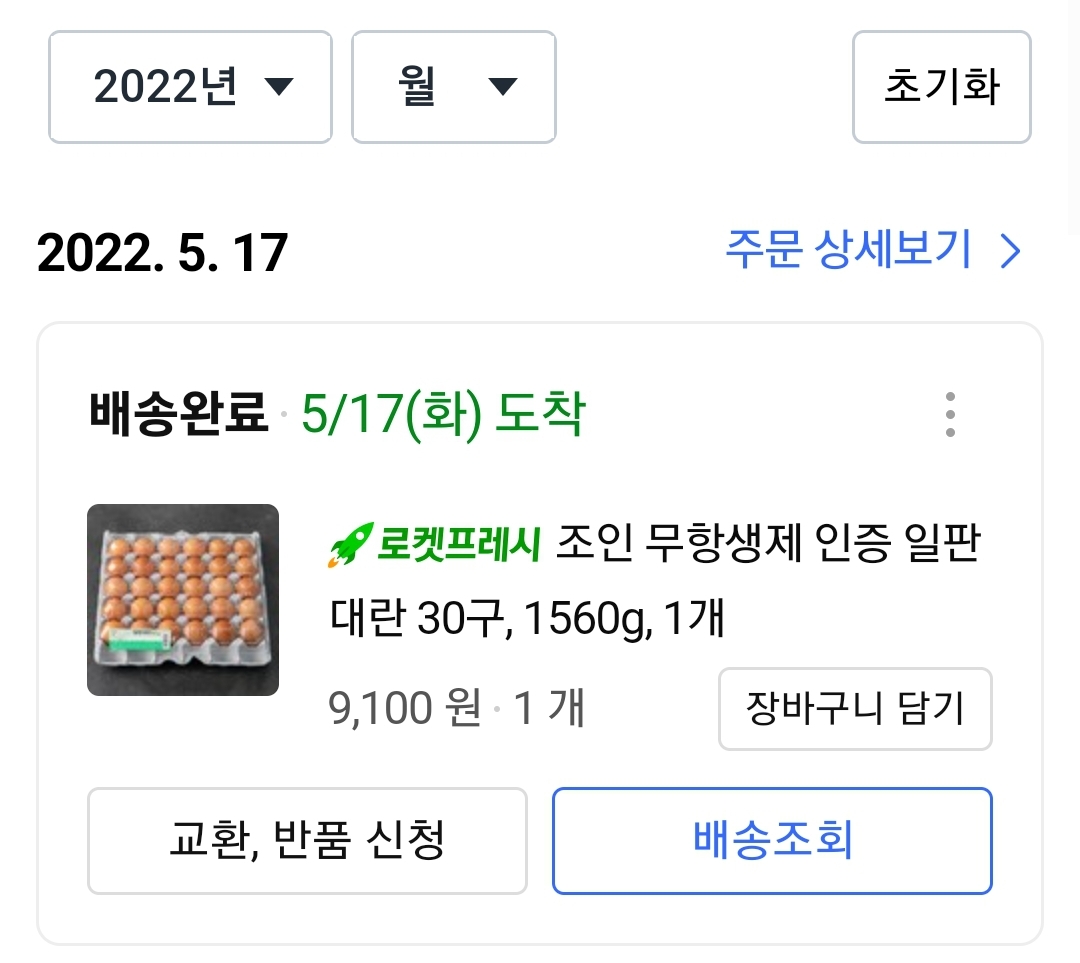Click the 2022. 5. 17 order date heading

click(x=162, y=253)
